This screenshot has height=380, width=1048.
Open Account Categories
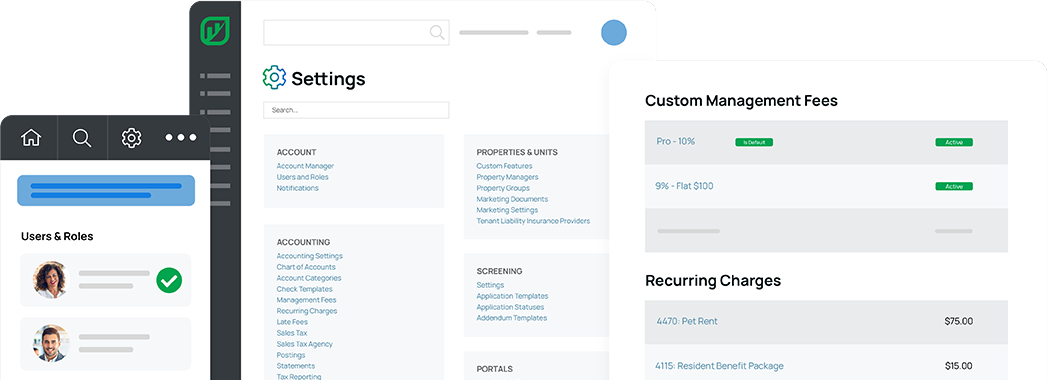coord(309,278)
